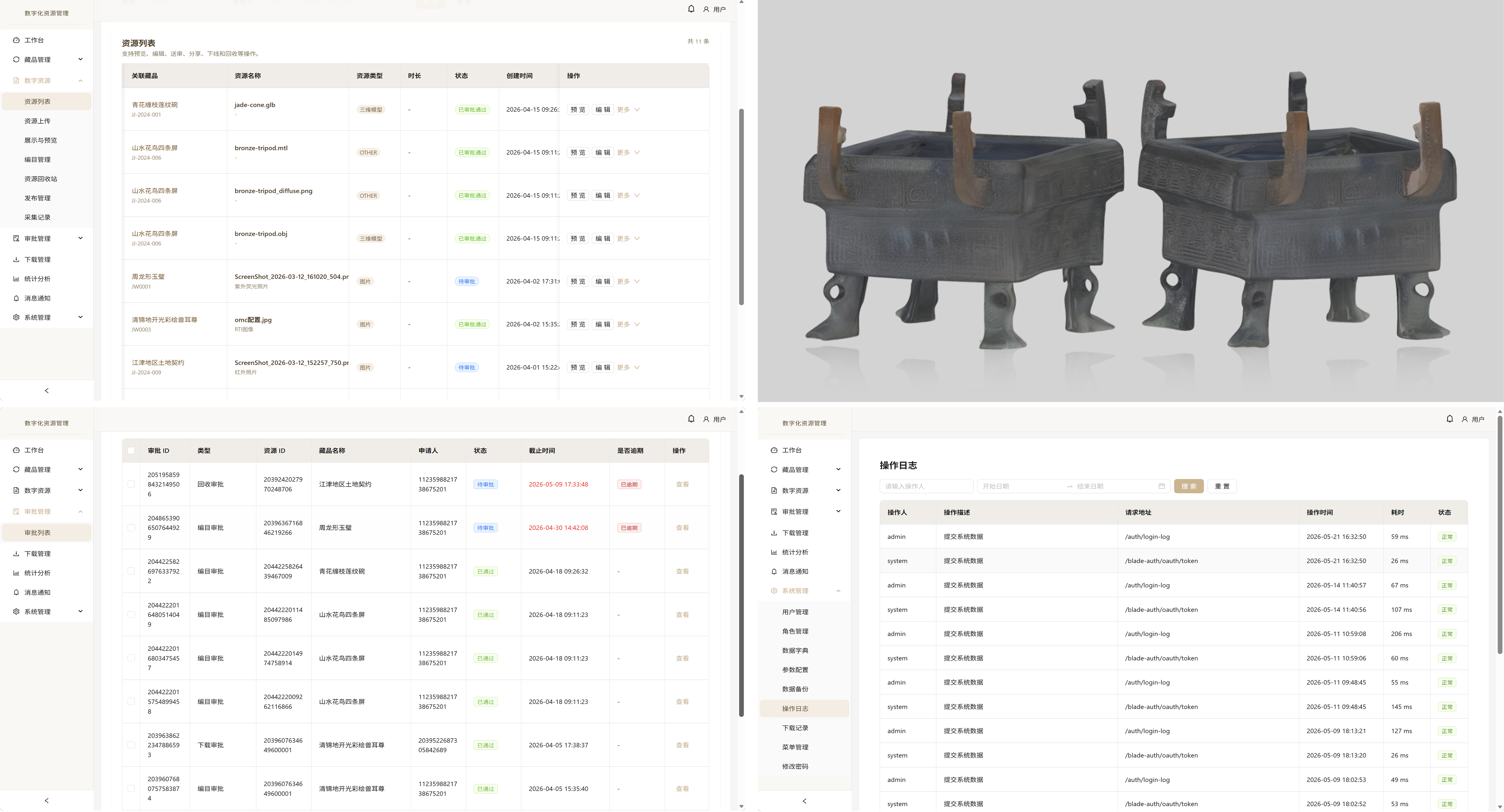The height and width of the screenshot is (812, 1504).
Task: Select 资源上传 in the resource list sidebar
Action: [37, 121]
